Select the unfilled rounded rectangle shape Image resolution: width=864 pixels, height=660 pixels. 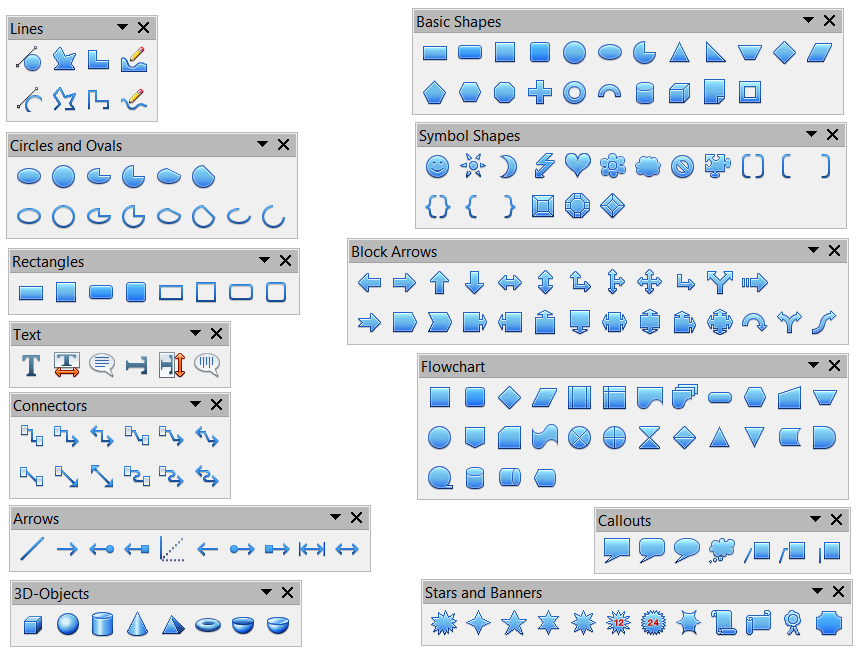(x=241, y=293)
